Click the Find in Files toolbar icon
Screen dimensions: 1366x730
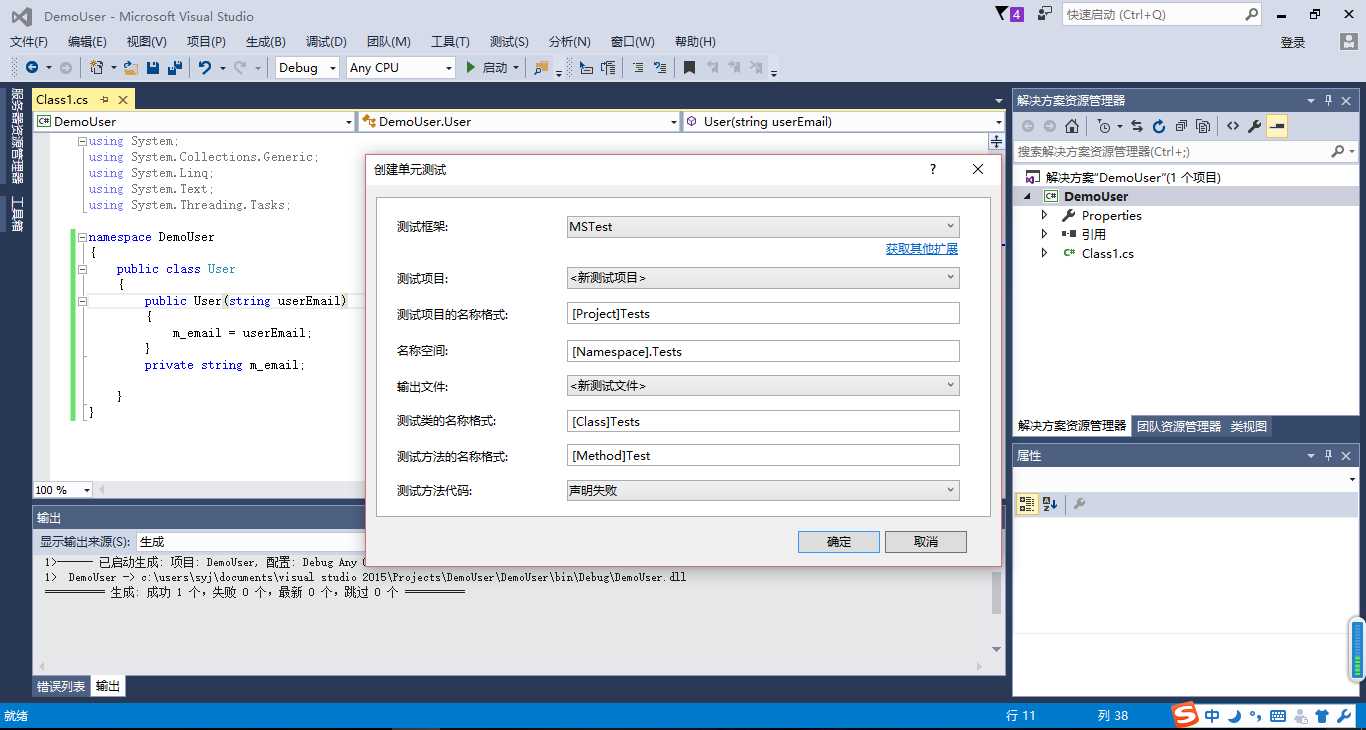pos(541,68)
